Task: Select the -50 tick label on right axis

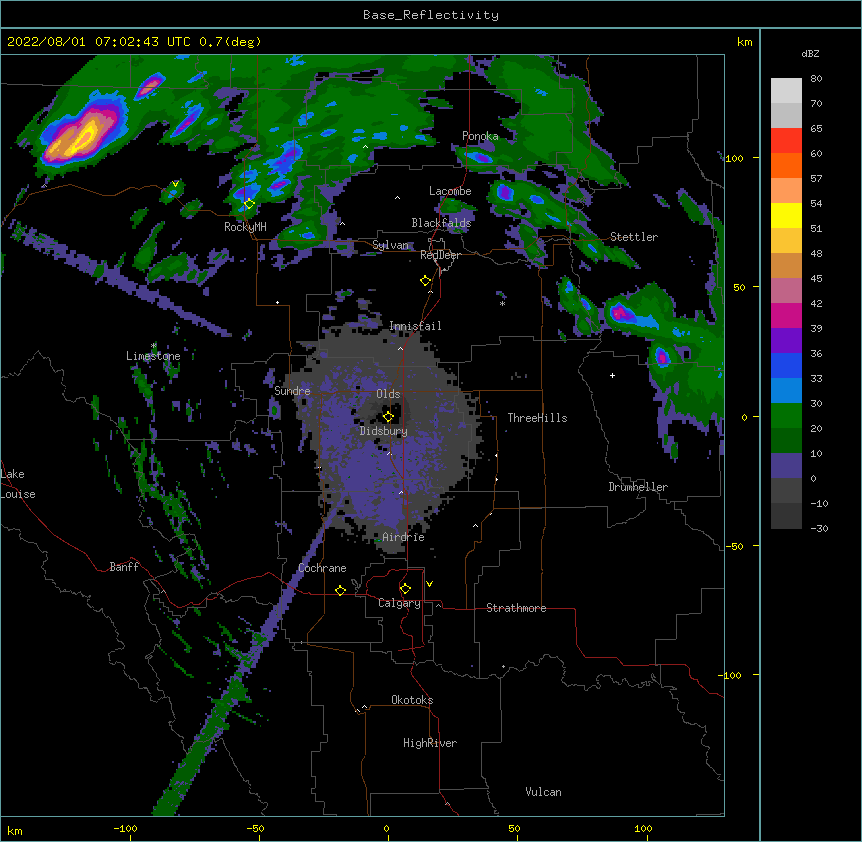Action: [x=734, y=546]
